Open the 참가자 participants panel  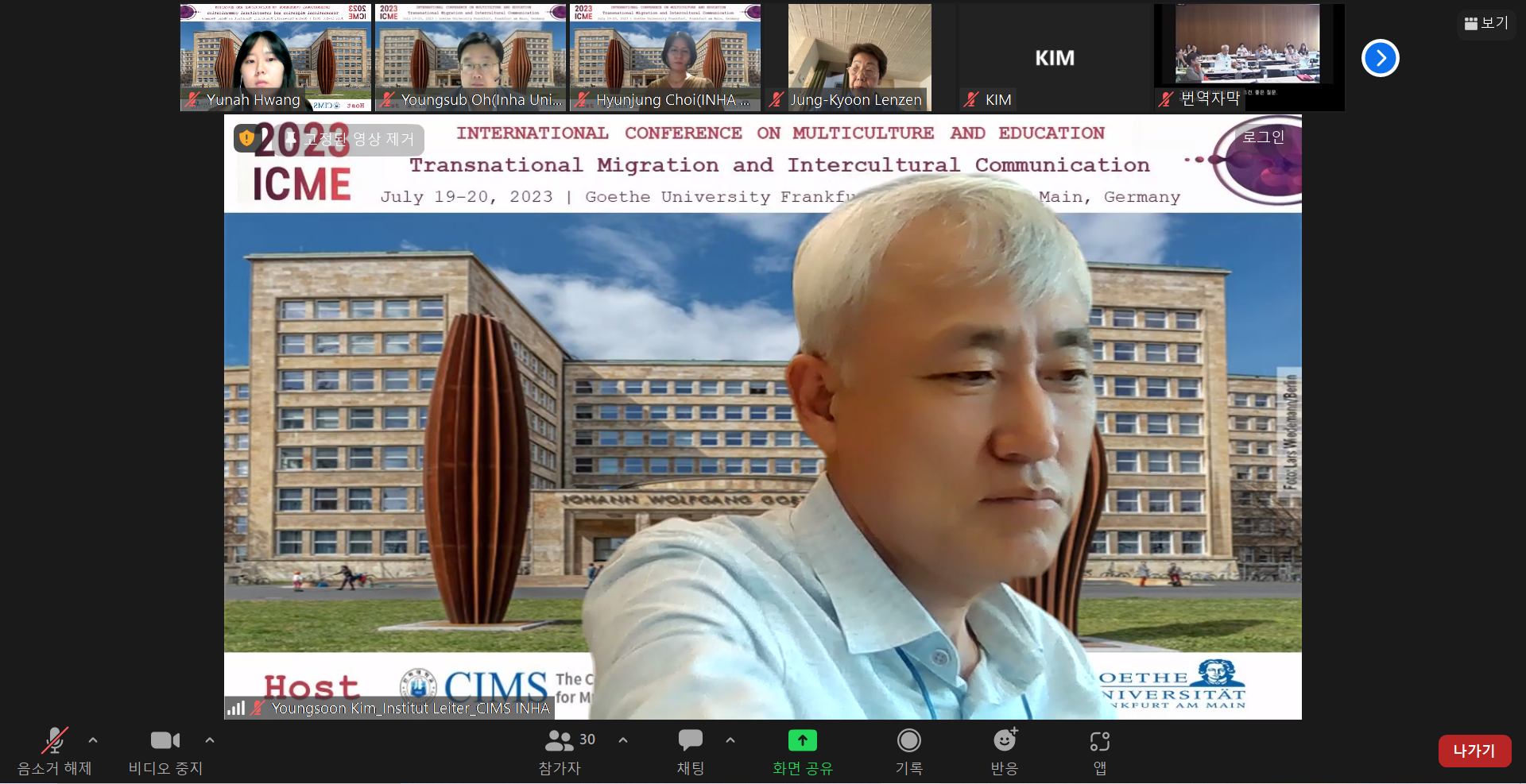point(560,751)
